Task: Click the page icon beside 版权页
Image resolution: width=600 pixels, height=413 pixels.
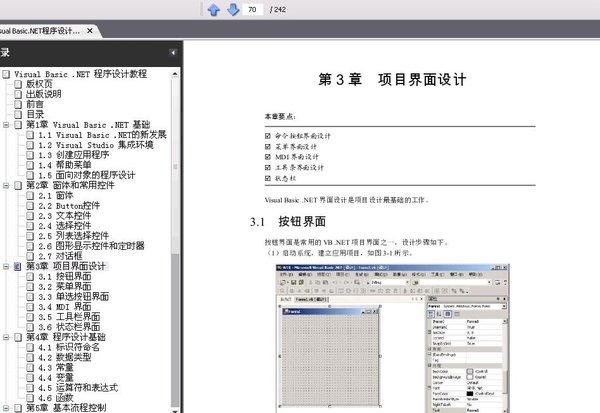Action: tap(18, 84)
